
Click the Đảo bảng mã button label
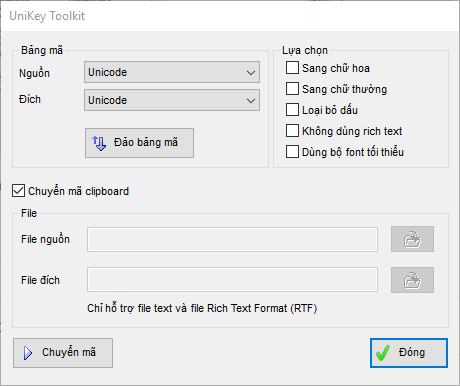click(x=146, y=142)
